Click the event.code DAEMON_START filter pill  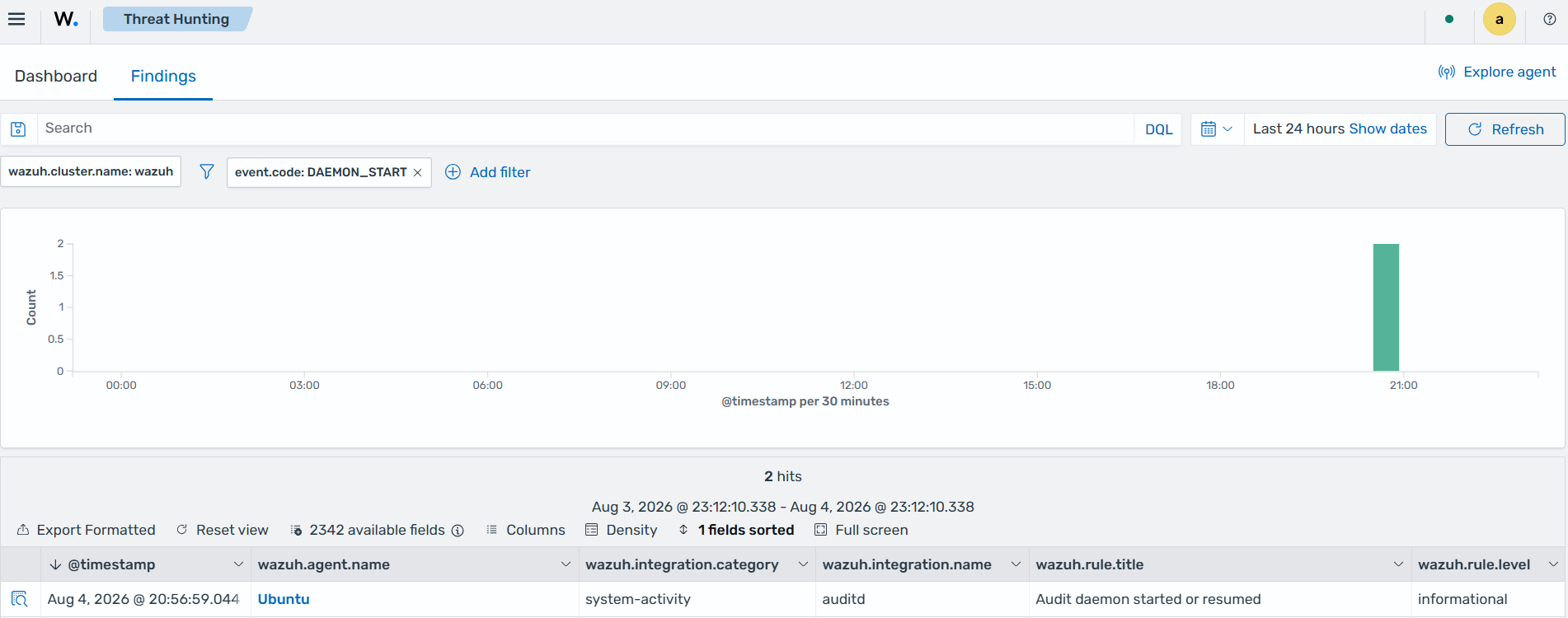[x=321, y=172]
